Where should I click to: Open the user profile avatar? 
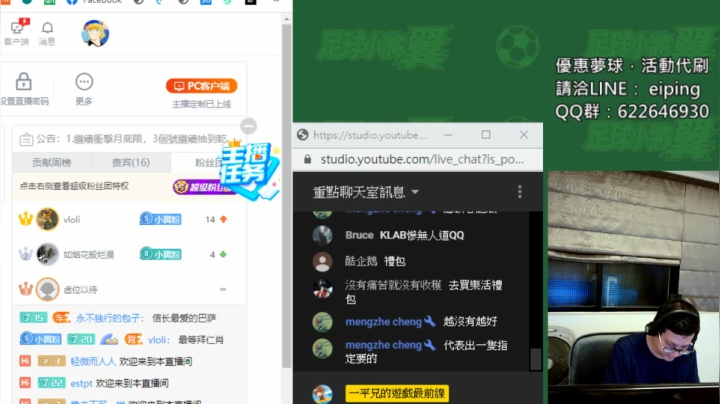click(95, 33)
